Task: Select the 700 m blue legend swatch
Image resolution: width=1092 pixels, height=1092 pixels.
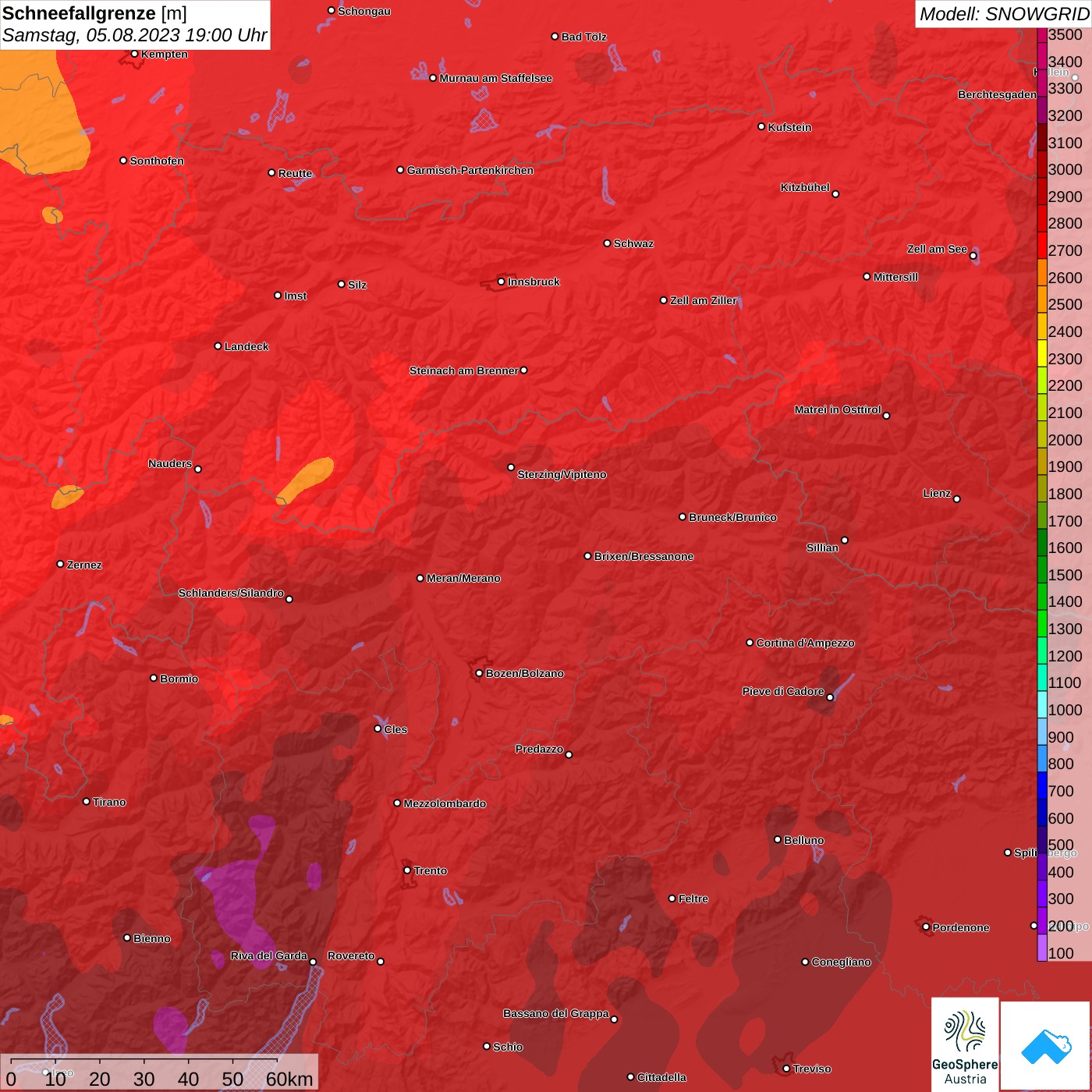Action: 1042,785
